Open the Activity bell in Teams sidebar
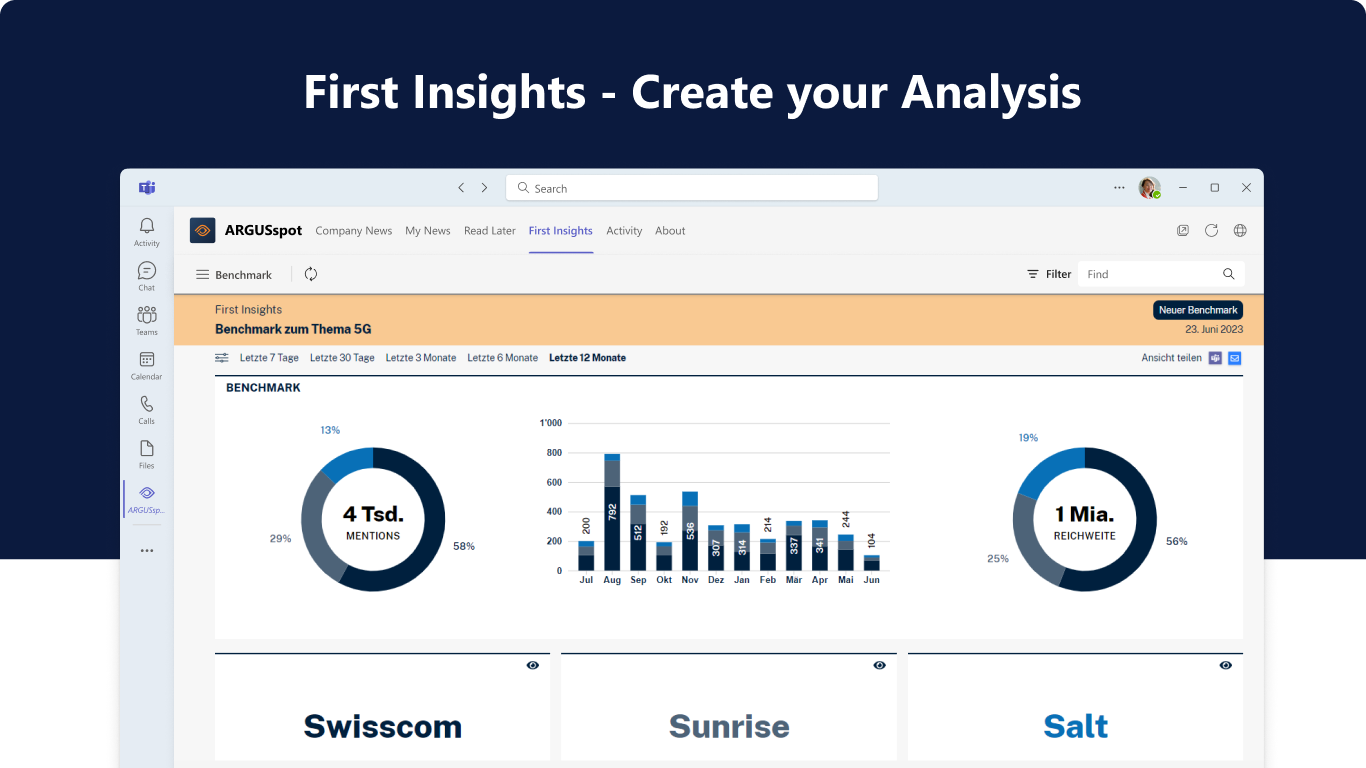 [147, 231]
